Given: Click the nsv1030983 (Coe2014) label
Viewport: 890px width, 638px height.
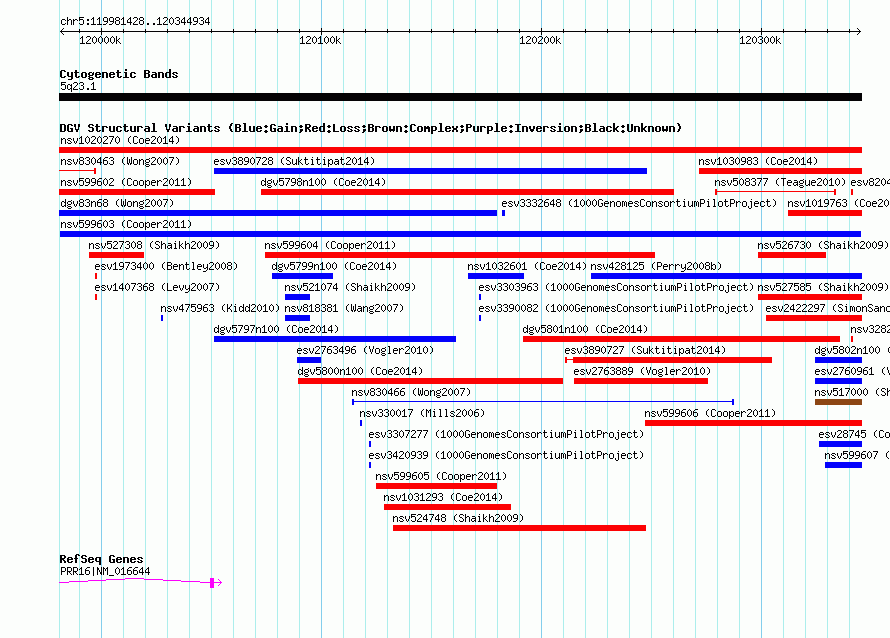Looking at the screenshot, I should tap(758, 161).
